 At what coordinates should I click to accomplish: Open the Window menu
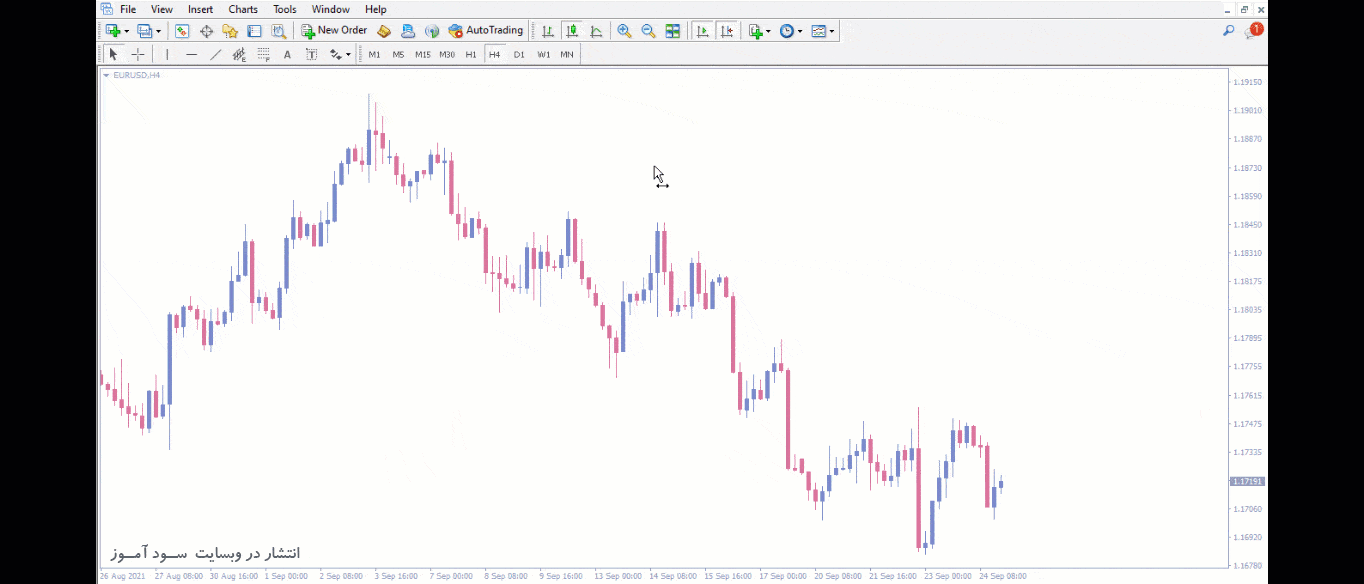click(331, 9)
